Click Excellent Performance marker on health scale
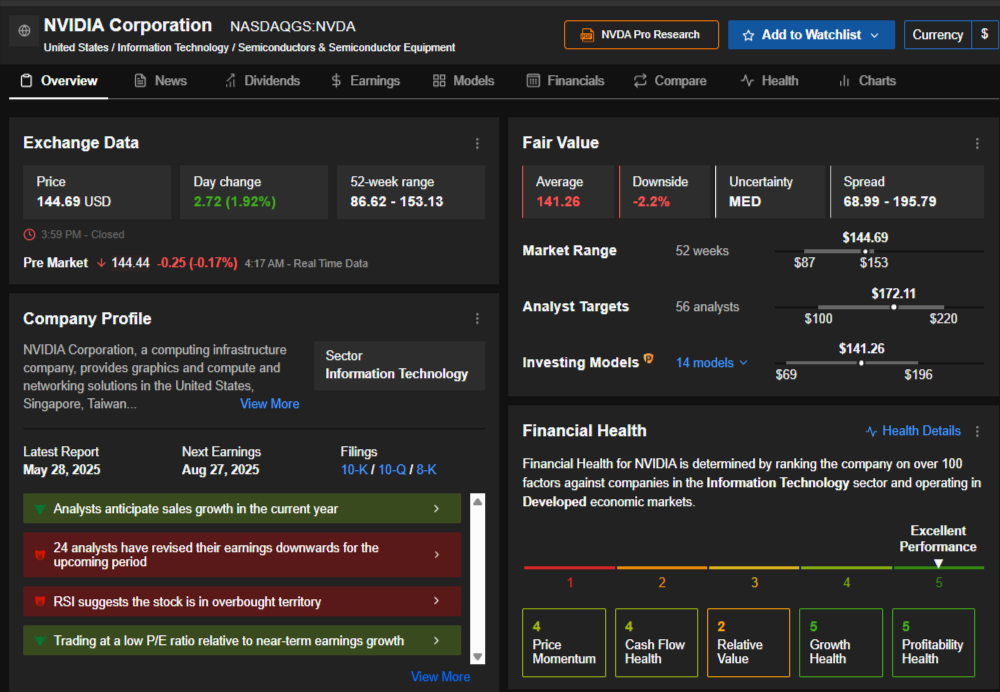 tap(938, 563)
